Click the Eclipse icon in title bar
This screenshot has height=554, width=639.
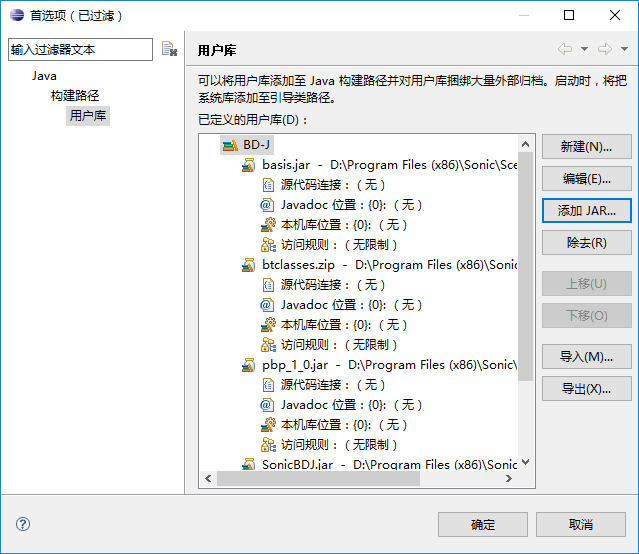[17, 15]
